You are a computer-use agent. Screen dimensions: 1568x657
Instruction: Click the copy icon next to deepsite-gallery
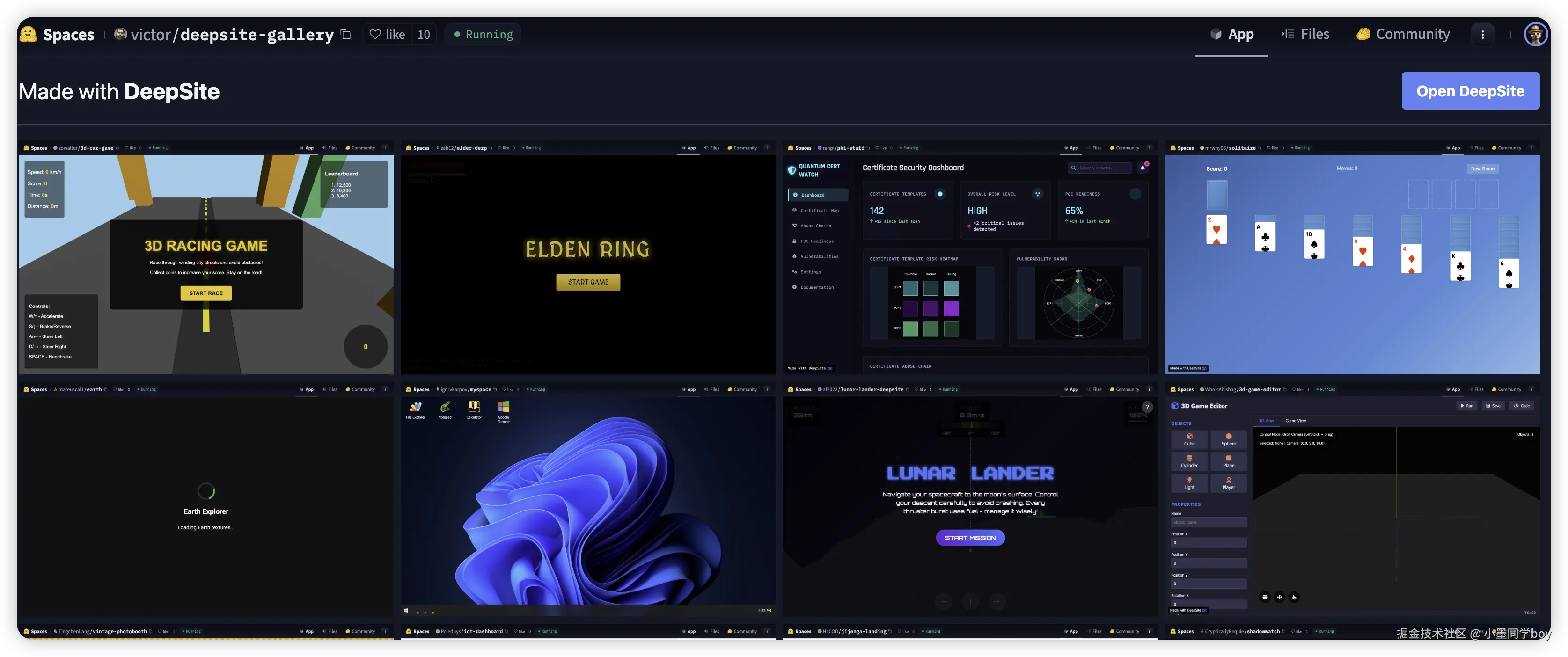(x=346, y=35)
